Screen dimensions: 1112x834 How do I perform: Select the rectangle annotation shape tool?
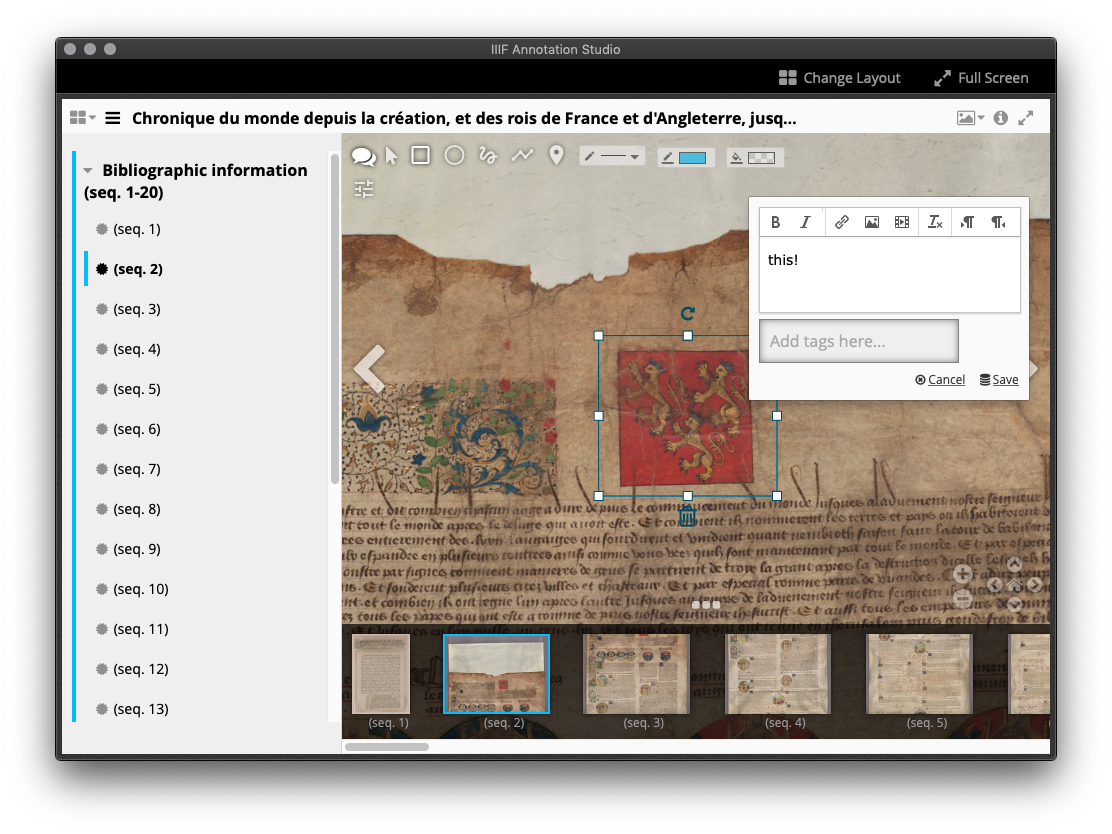[x=421, y=155]
